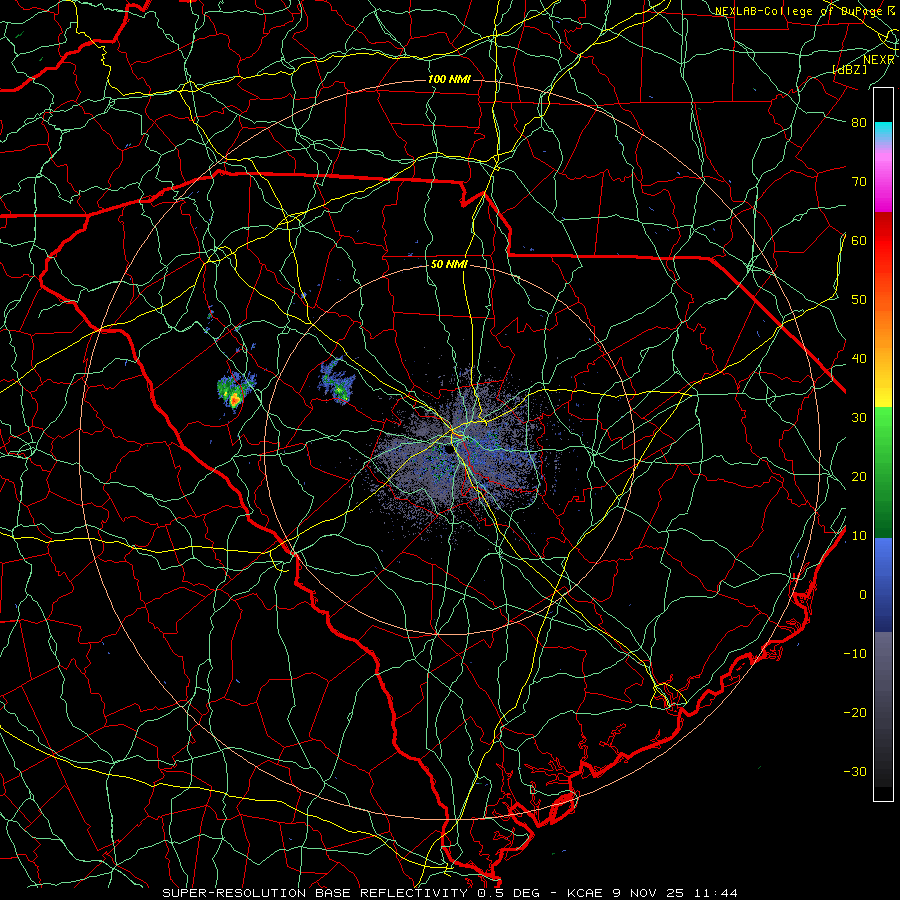The width and height of the screenshot is (900, 900).
Task: Click the 80 dBZ scale value
Action: point(859,123)
